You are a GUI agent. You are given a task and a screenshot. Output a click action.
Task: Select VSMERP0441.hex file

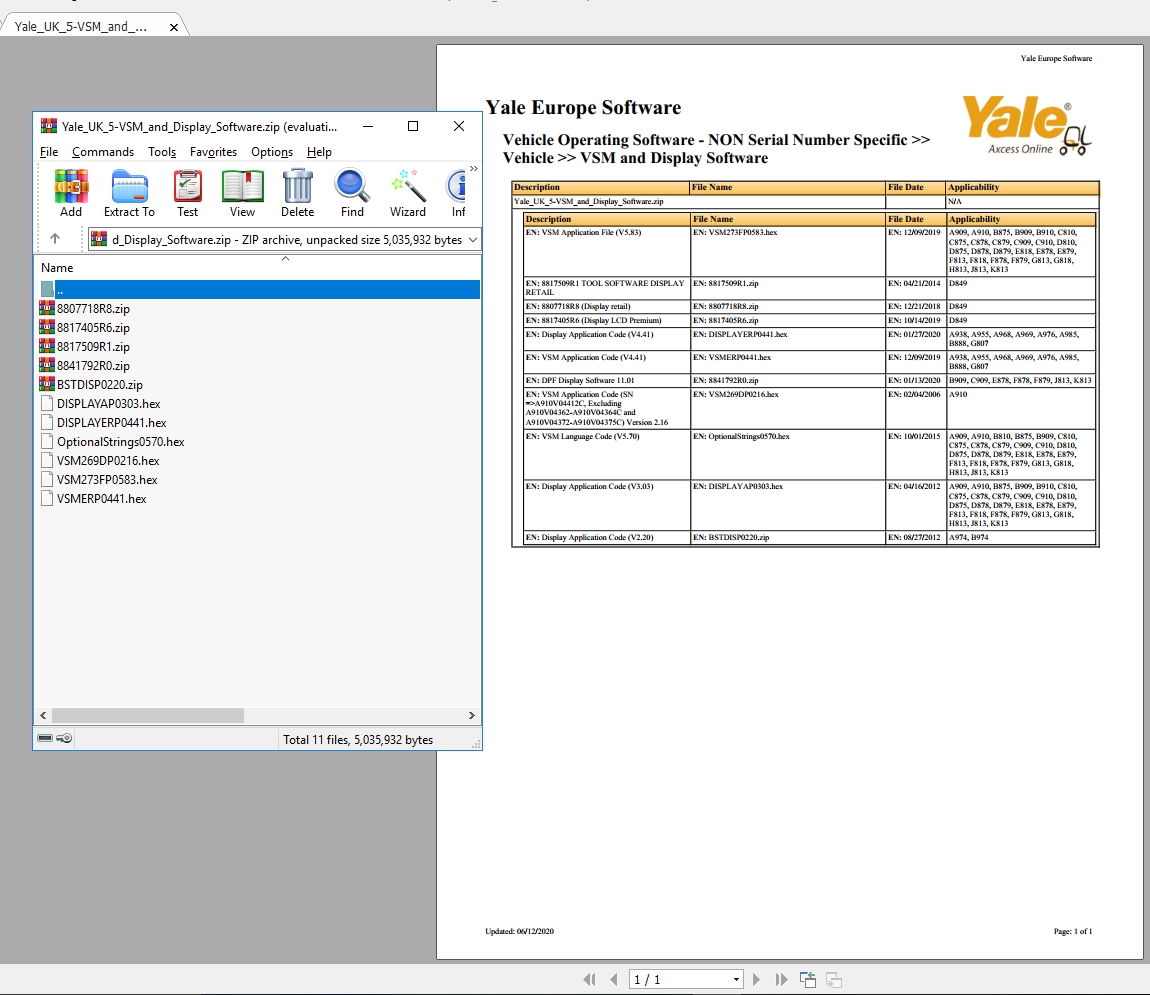point(102,499)
